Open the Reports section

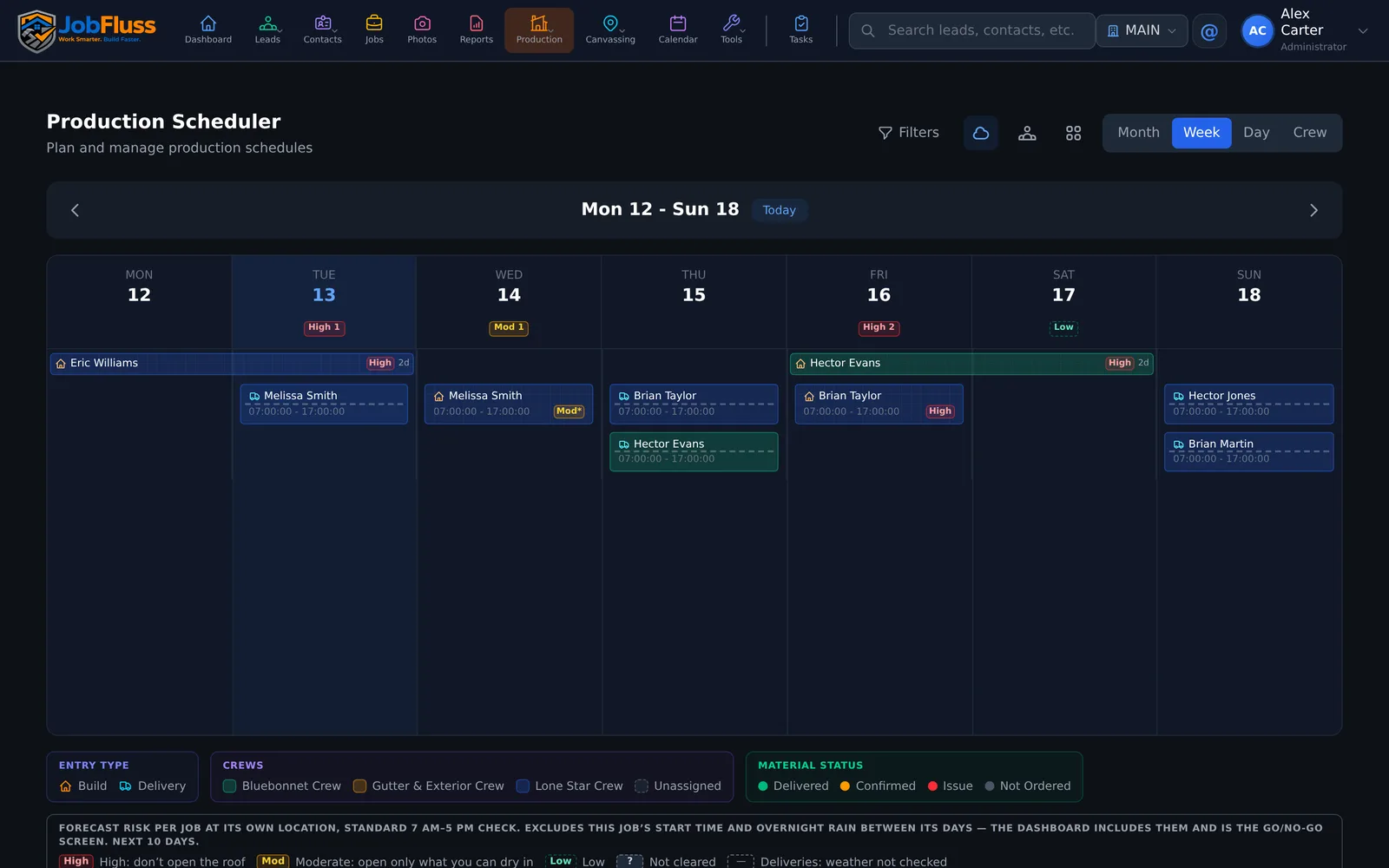(477, 30)
